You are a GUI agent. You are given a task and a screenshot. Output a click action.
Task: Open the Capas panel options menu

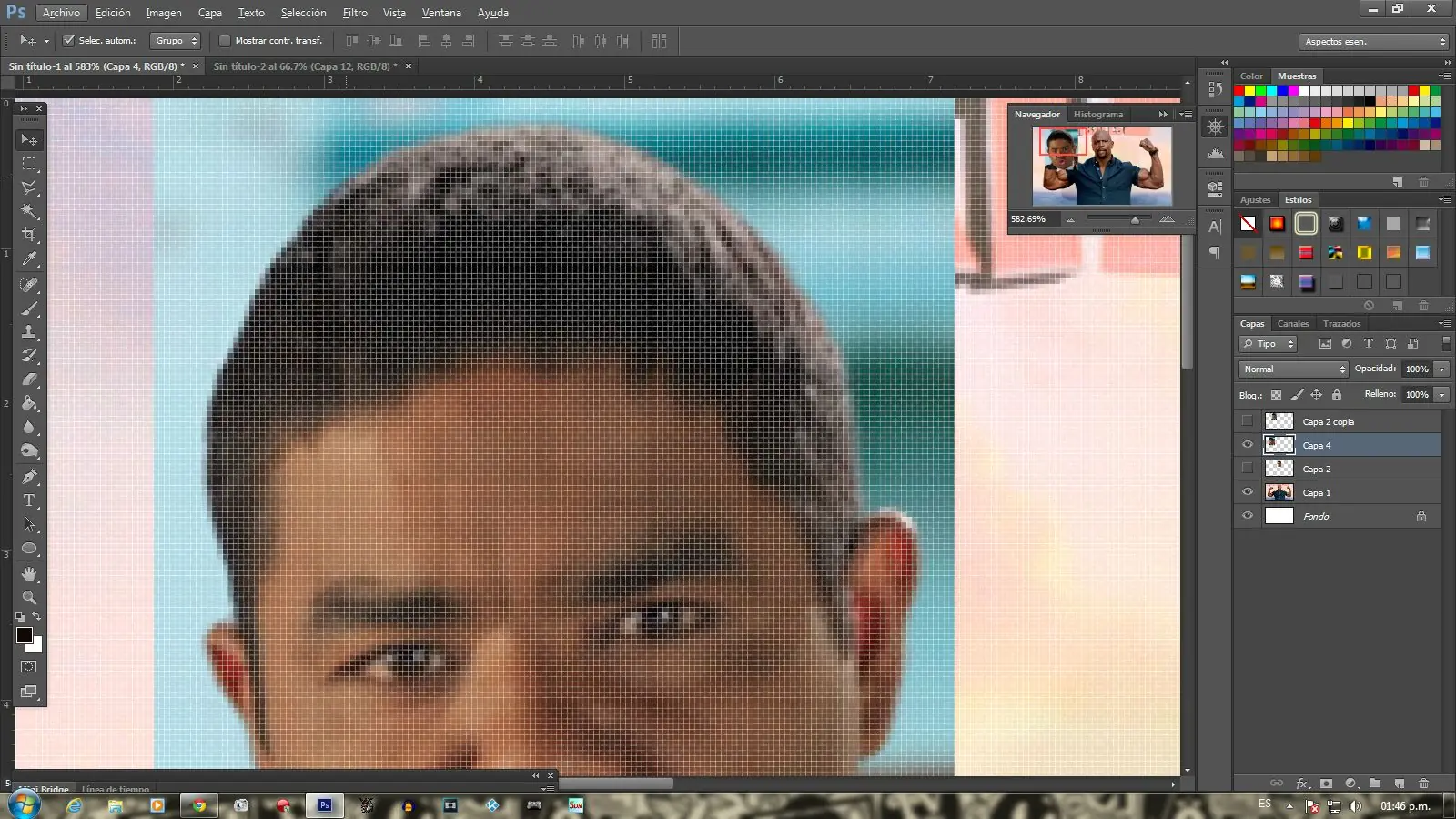tap(1444, 324)
